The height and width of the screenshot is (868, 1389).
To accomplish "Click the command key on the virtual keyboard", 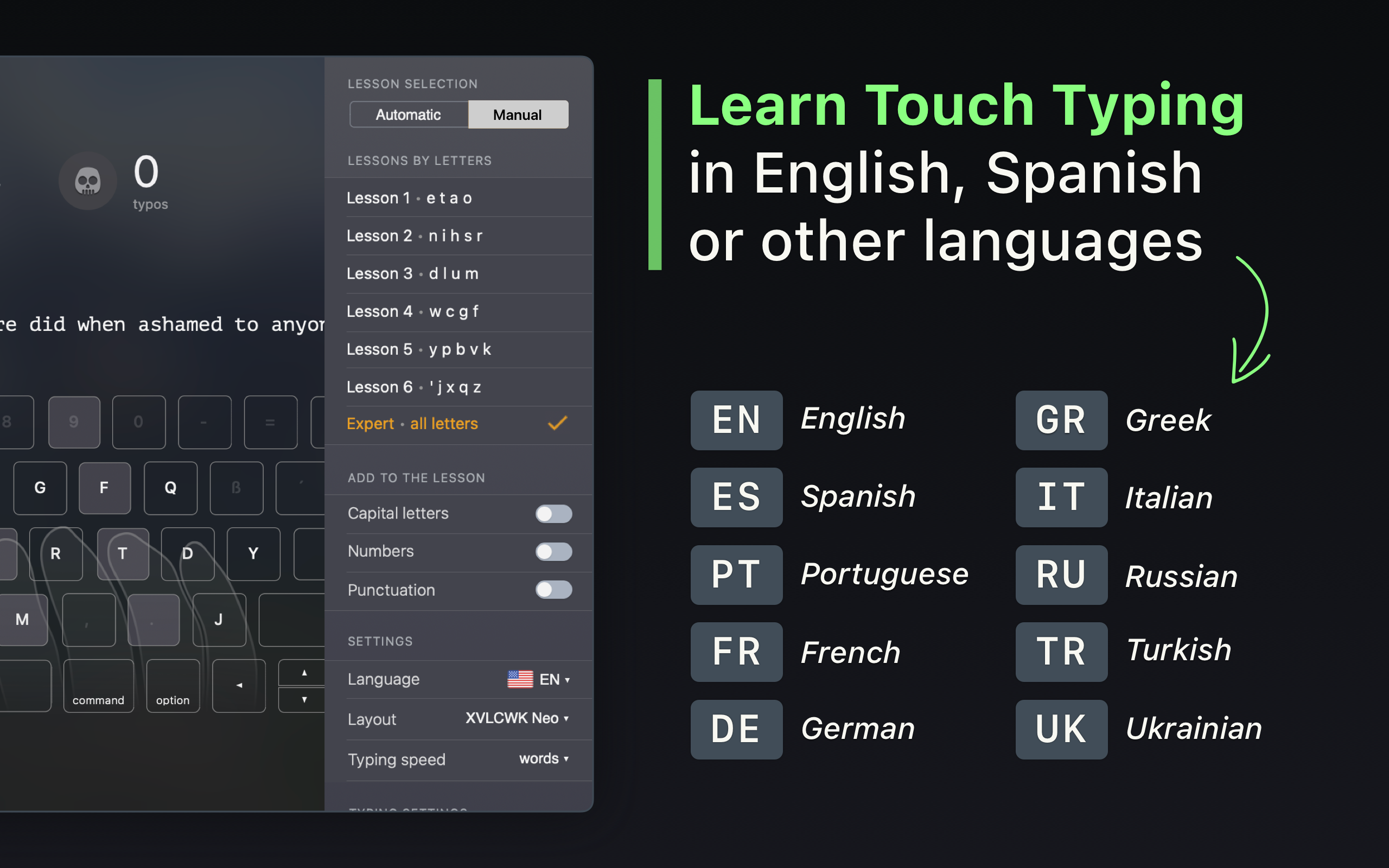I will pyautogui.click(x=98, y=686).
